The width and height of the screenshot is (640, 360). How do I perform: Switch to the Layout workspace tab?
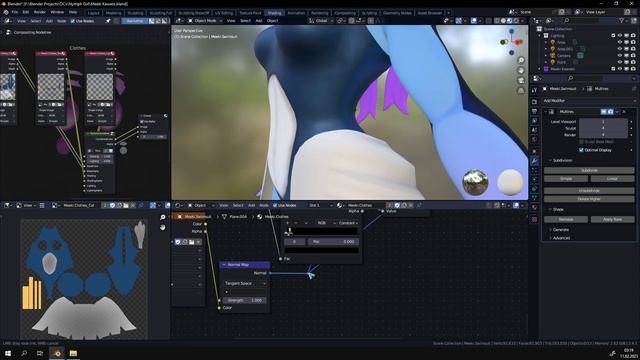(x=93, y=13)
